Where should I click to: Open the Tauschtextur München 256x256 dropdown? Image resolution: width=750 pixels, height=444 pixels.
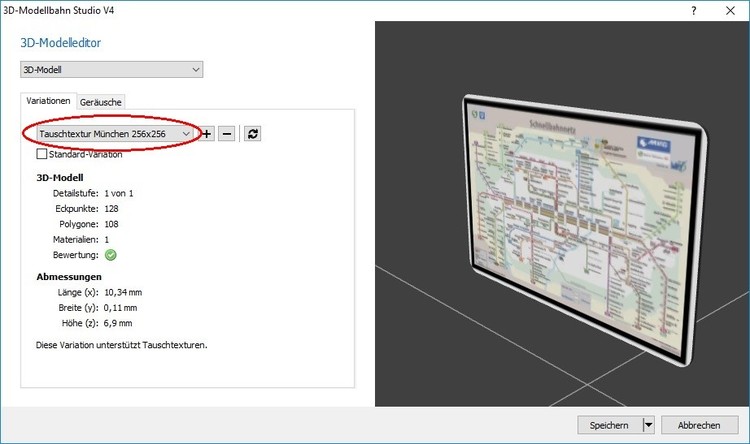(115, 134)
